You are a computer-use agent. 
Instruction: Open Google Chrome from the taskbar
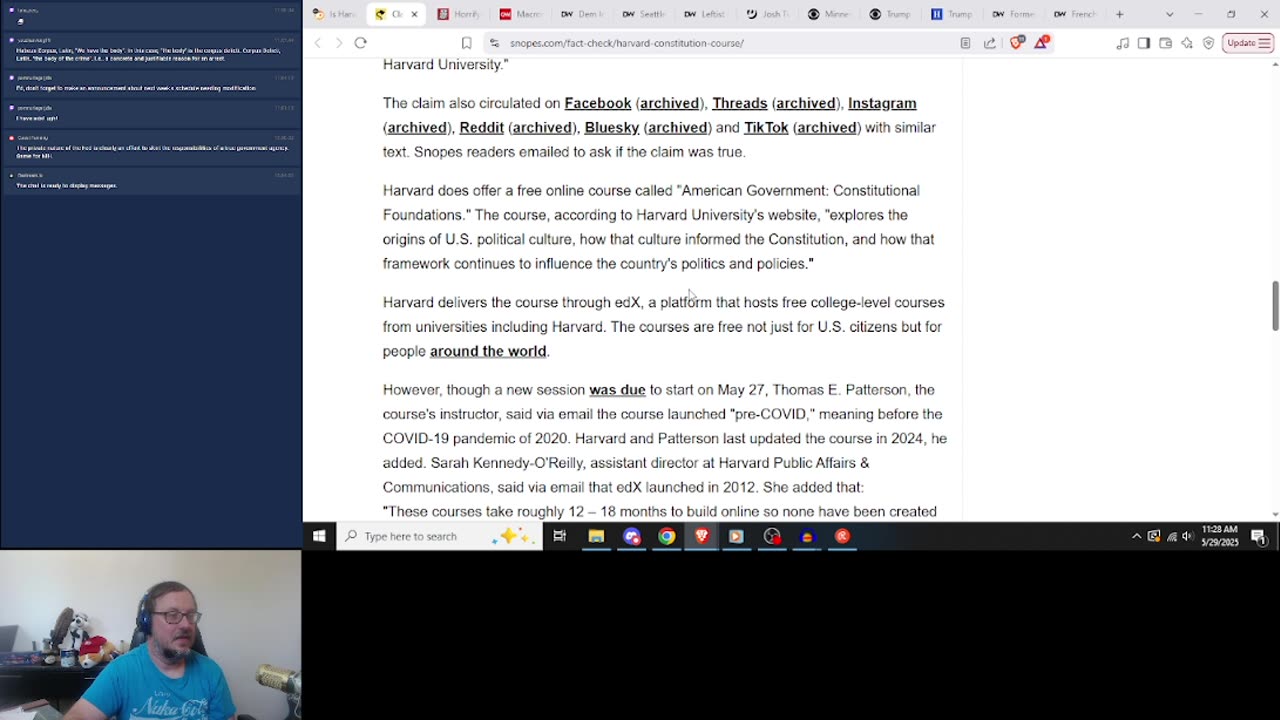666,536
